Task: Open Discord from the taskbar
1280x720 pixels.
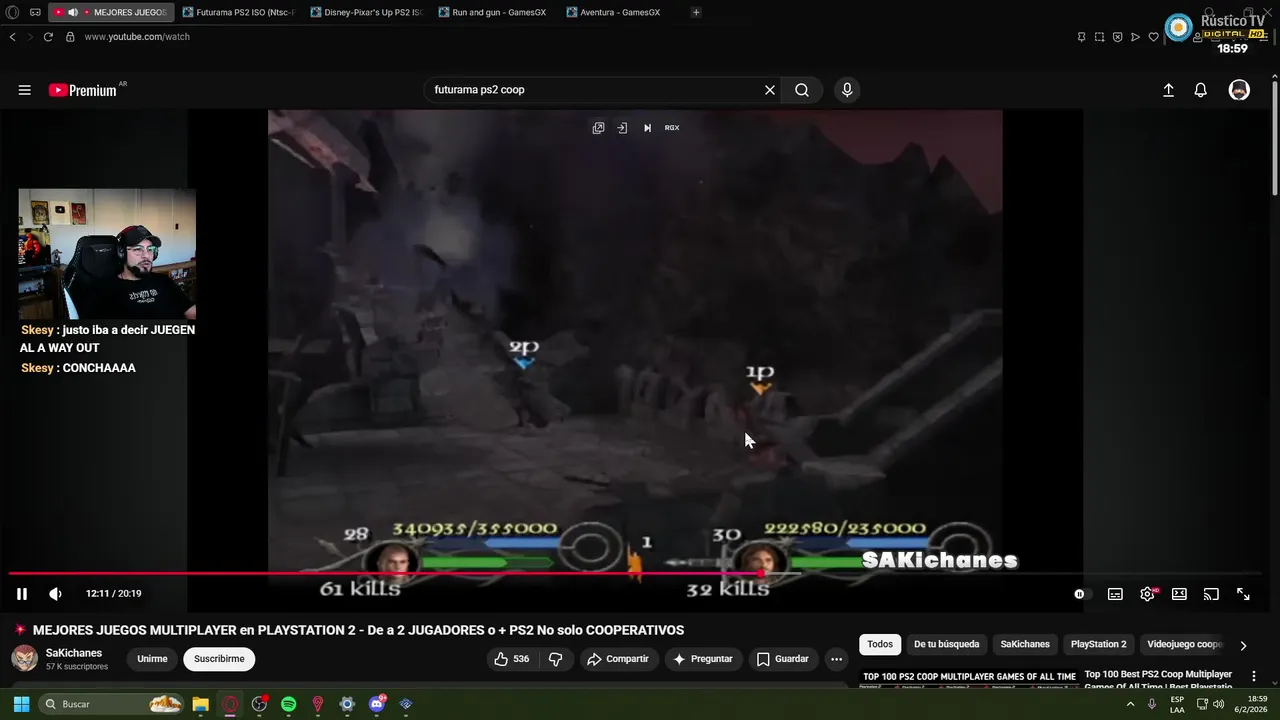Action: click(x=377, y=704)
